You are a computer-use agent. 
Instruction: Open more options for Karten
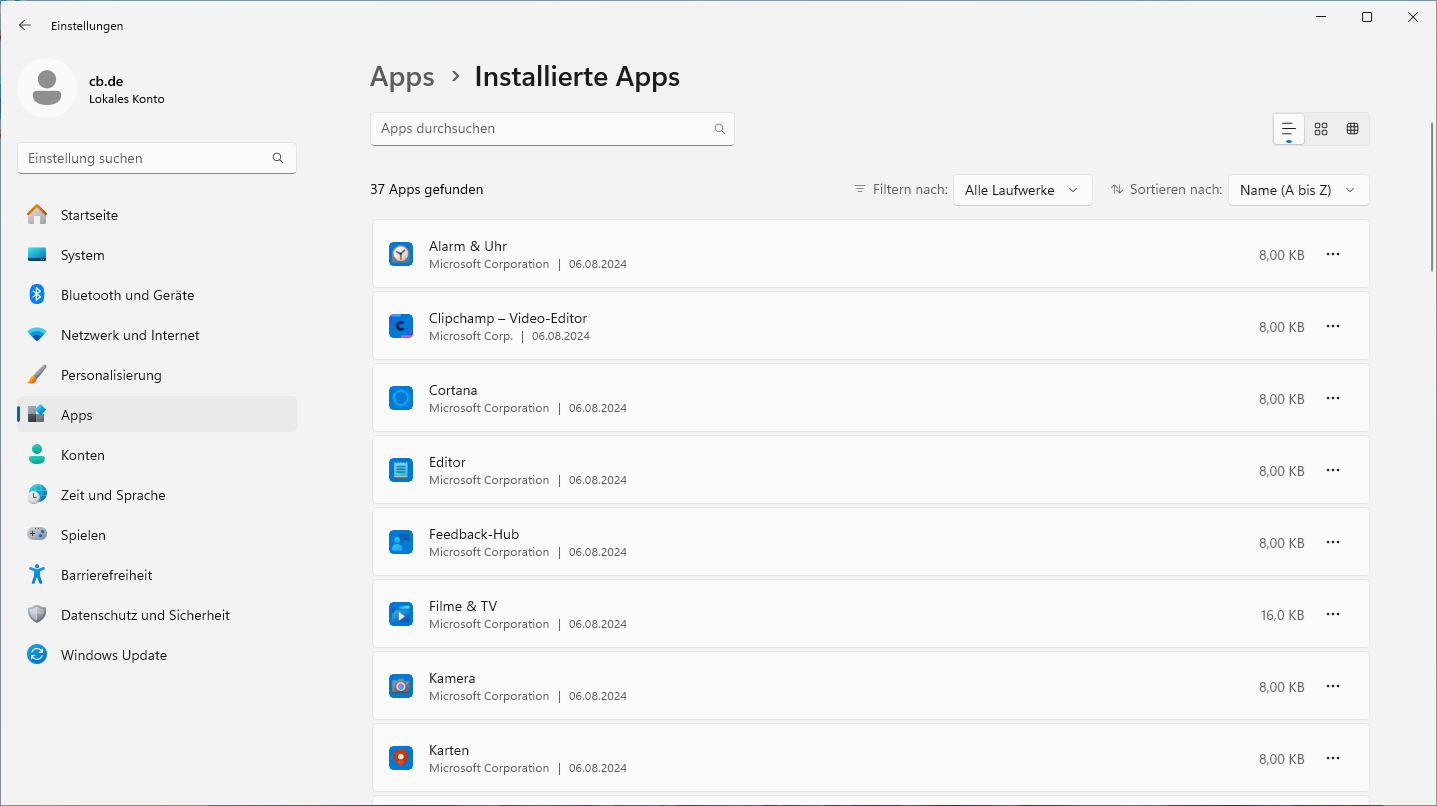(x=1333, y=758)
